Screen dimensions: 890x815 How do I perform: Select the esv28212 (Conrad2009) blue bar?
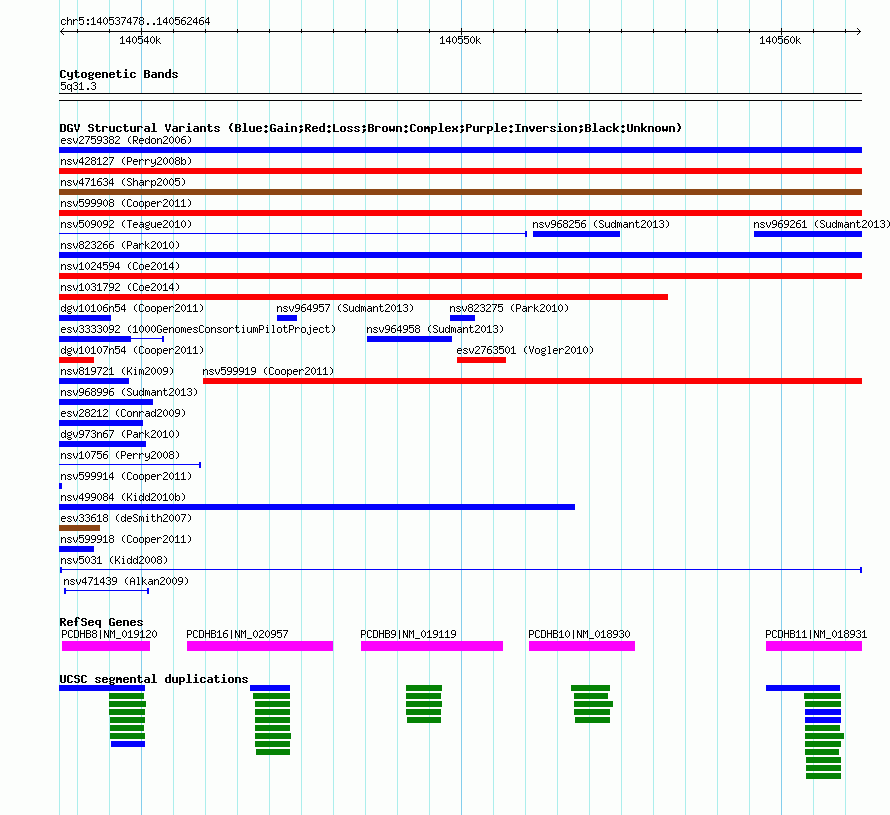pos(101,423)
